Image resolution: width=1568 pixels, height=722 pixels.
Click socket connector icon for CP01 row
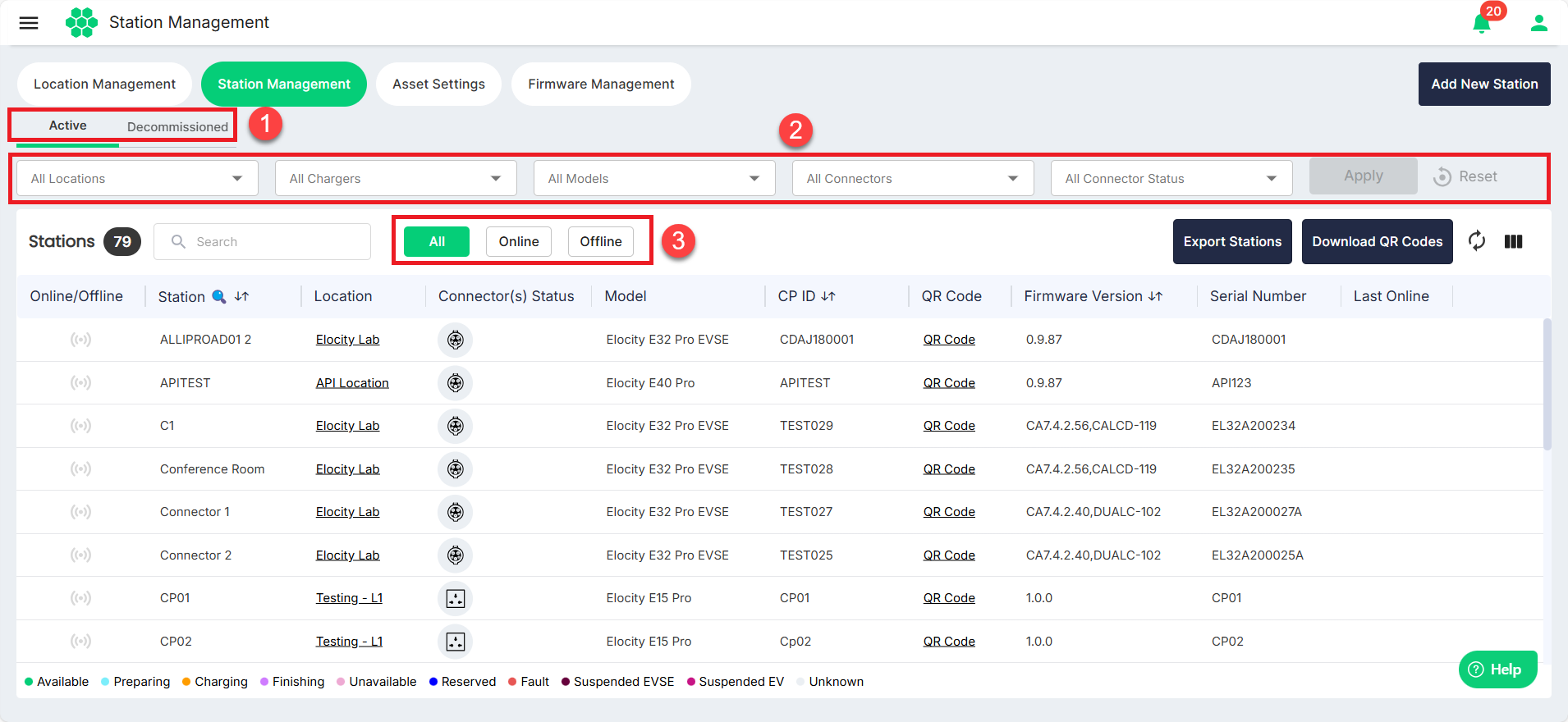[456, 598]
